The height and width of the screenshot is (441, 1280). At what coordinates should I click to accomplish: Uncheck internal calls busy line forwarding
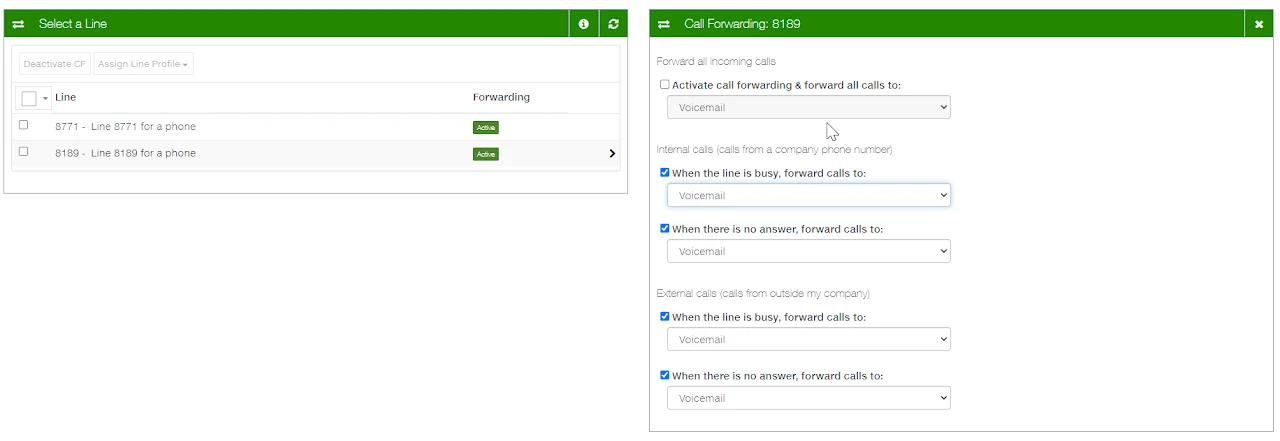[665, 172]
